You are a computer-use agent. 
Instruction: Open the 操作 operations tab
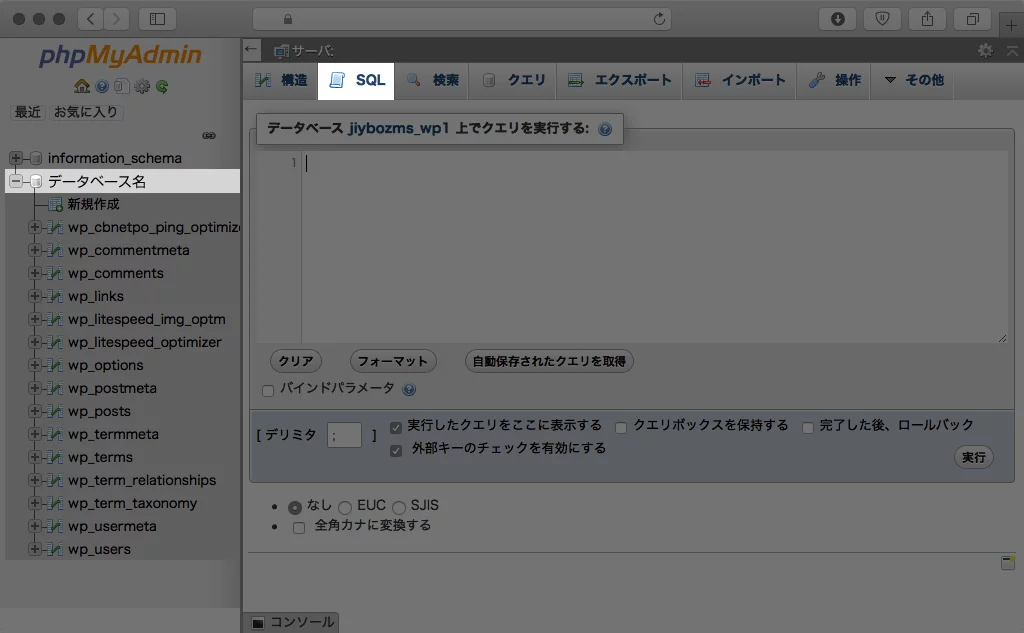pos(834,80)
